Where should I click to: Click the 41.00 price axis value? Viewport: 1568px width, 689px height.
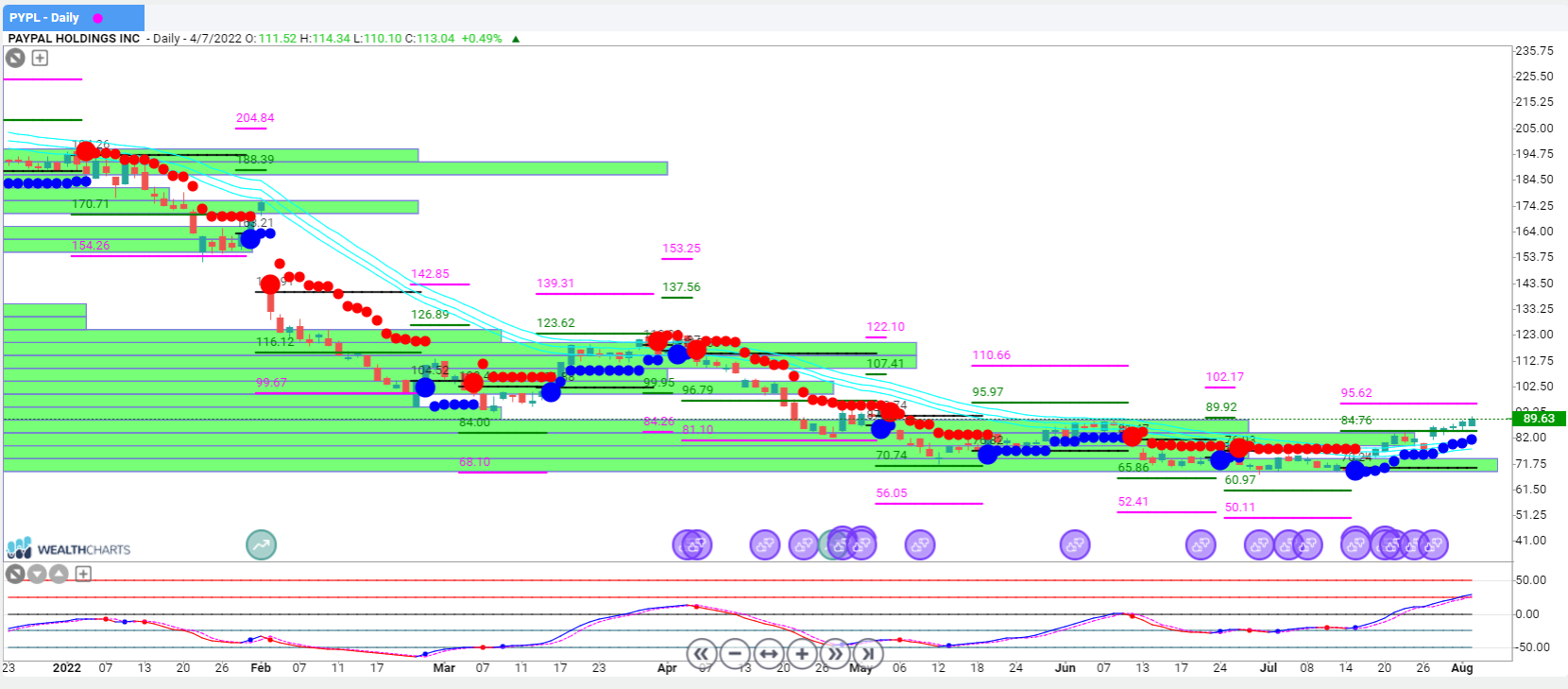1531,541
